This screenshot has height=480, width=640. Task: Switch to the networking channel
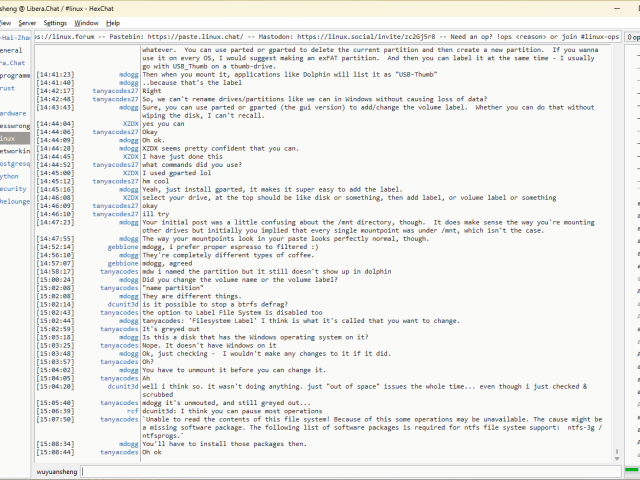tap(14, 150)
